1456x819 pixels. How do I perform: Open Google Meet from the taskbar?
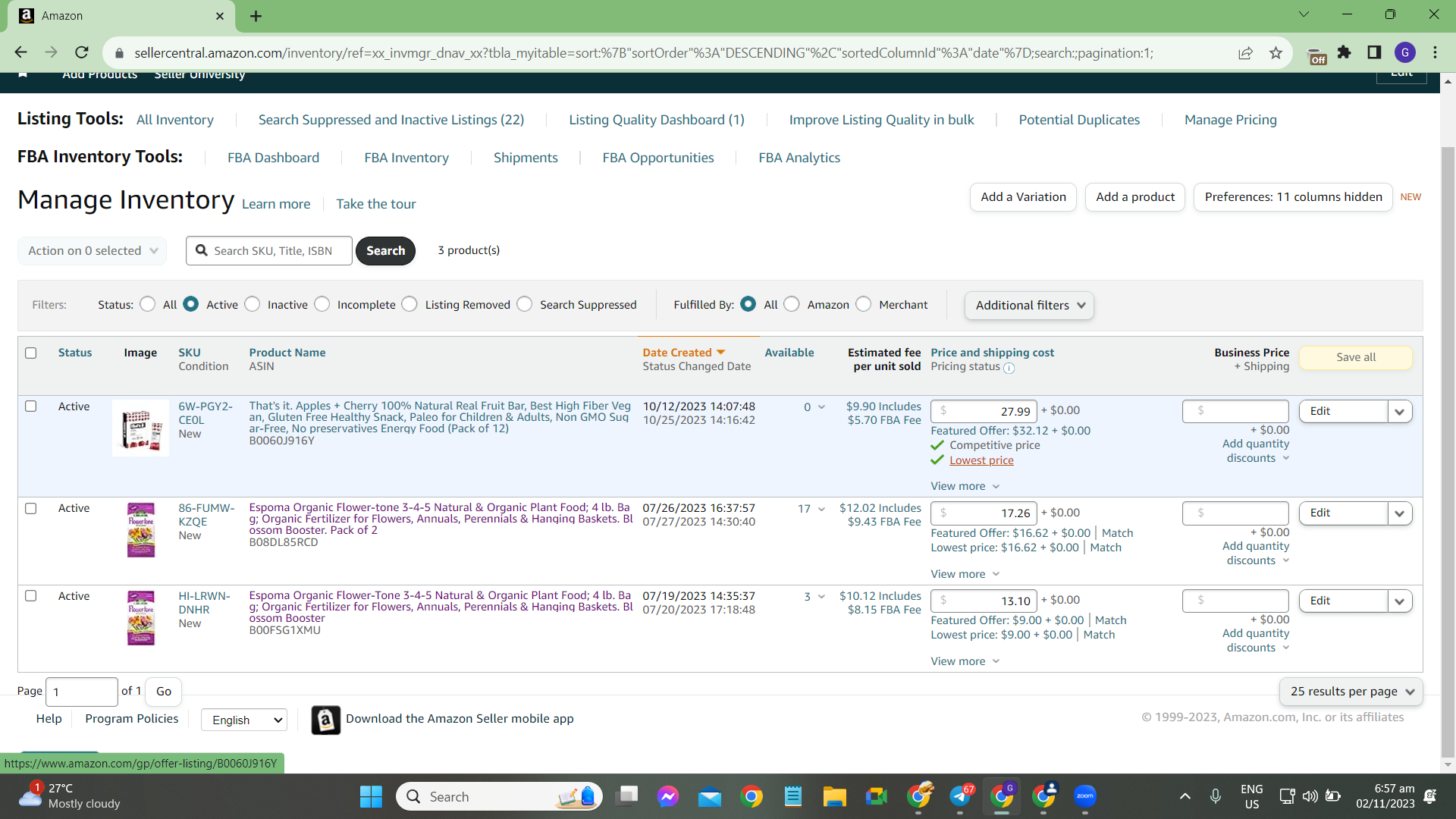pyautogui.click(x=877, y=796)
